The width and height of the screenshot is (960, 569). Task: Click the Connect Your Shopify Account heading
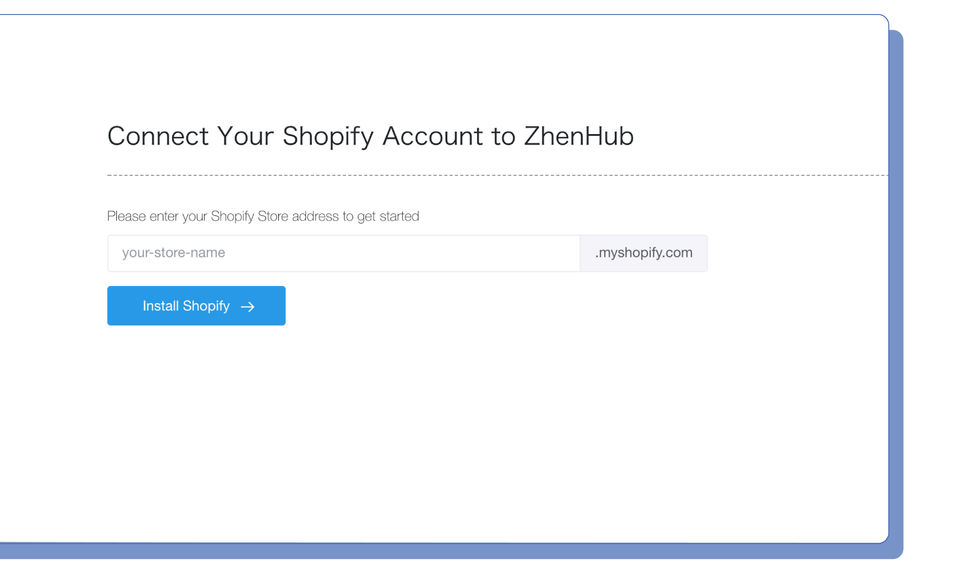tap(370, 136)
